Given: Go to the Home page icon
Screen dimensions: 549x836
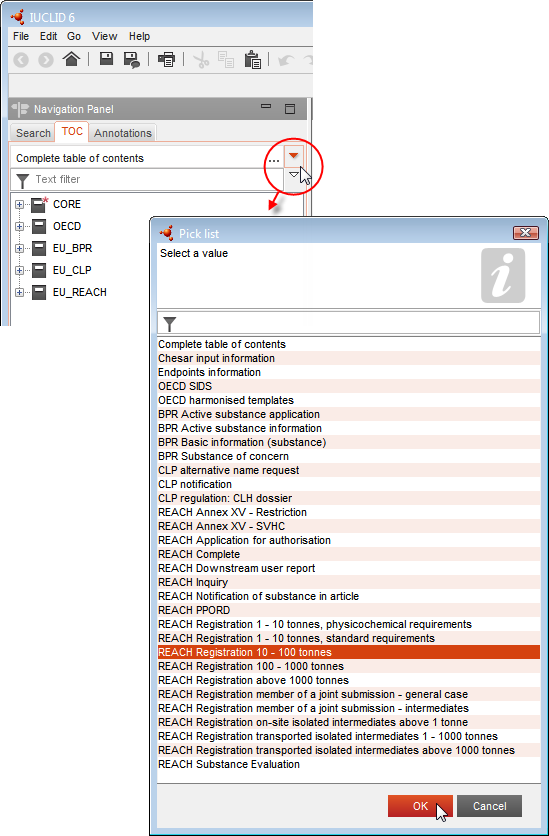Looking at the screenshot, I should point(71,59).
